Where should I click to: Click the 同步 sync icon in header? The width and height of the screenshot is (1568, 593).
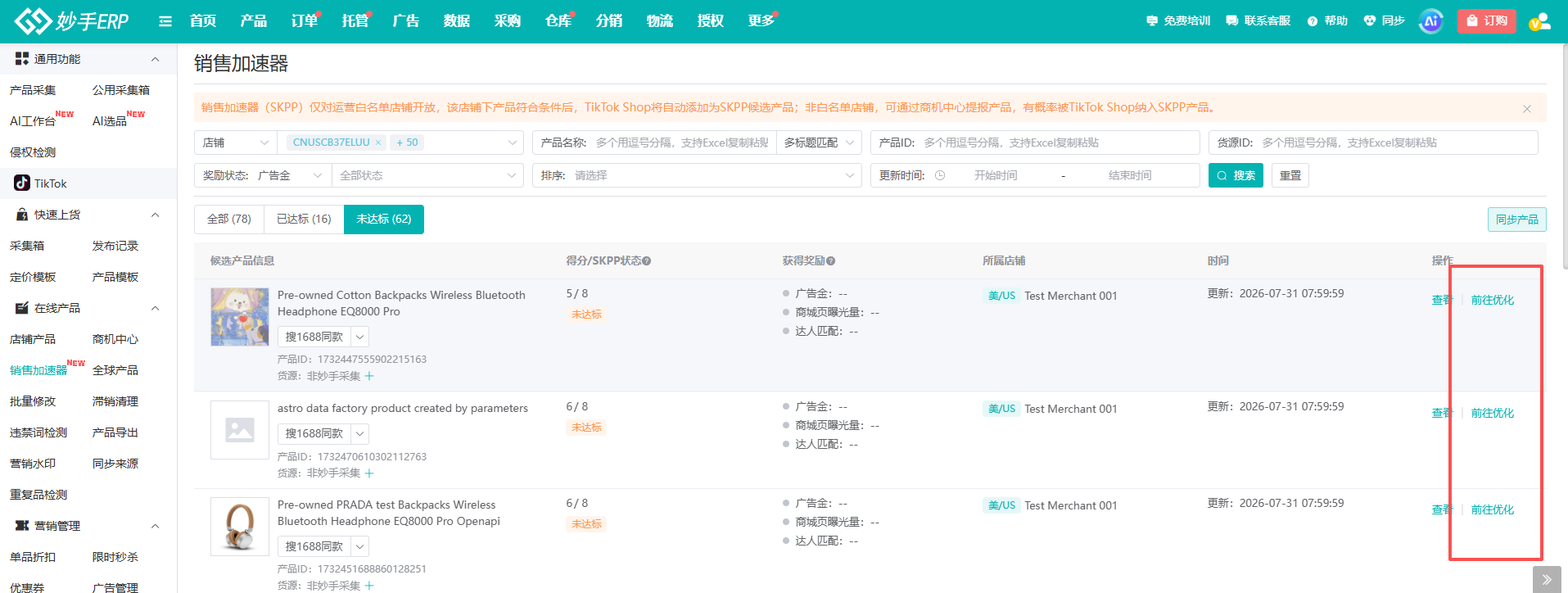(1385, 21)
